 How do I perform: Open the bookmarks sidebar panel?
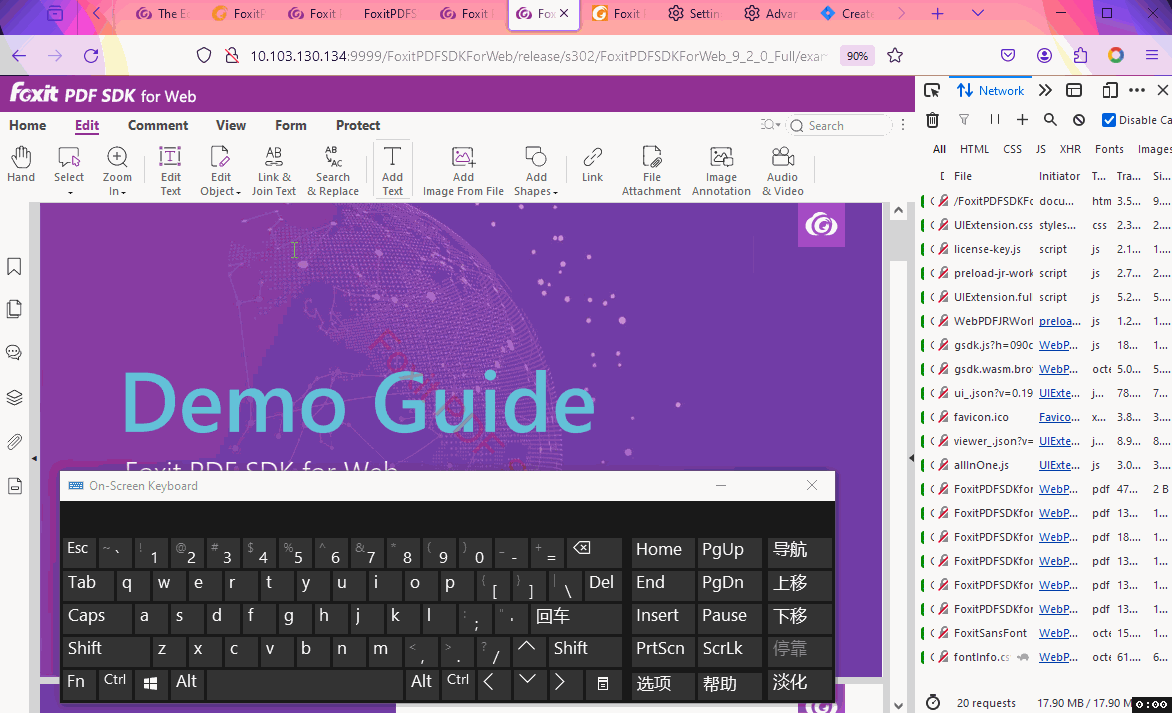pos(14,267)
